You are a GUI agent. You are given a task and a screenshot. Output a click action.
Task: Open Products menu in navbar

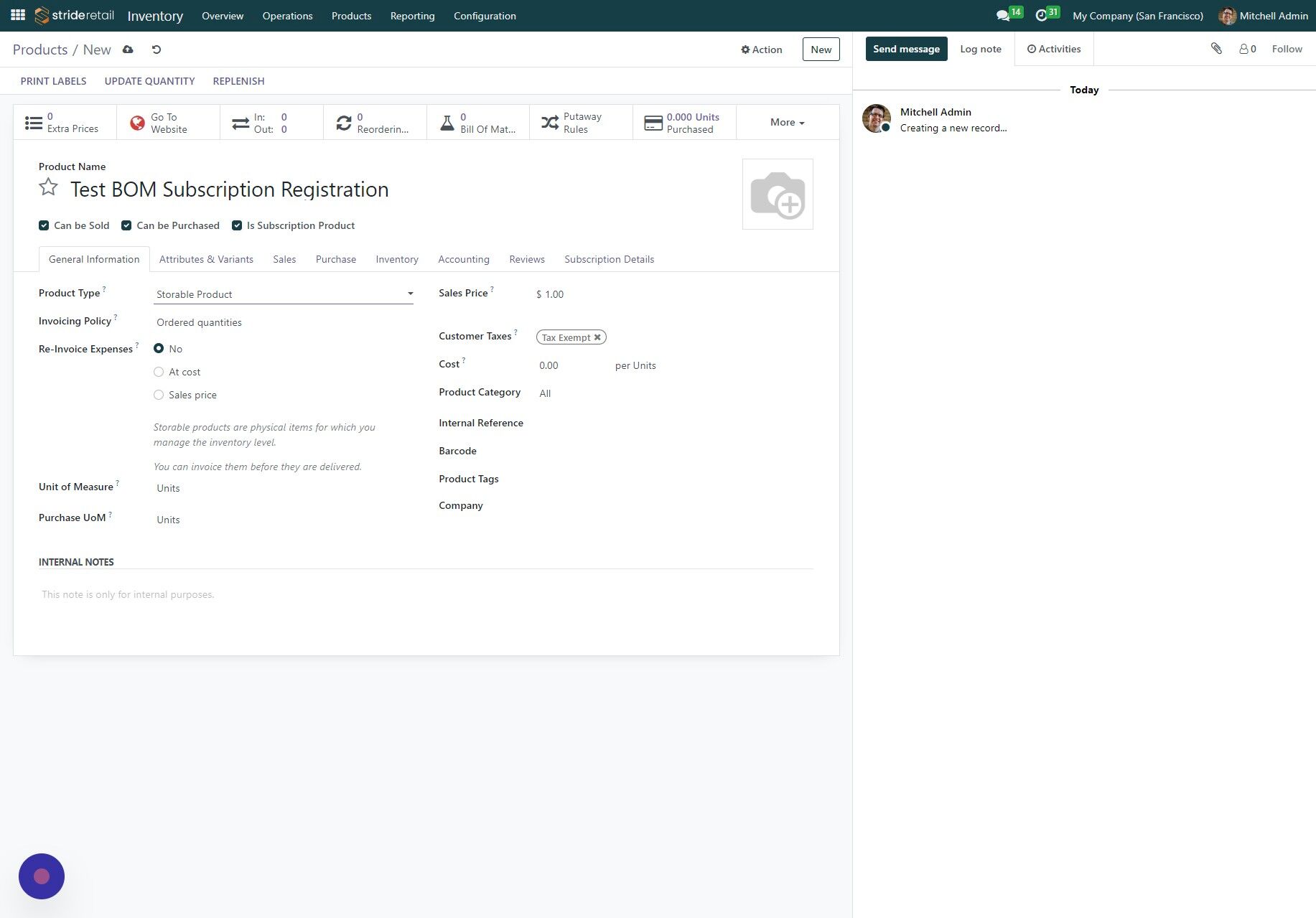point(351,16)
